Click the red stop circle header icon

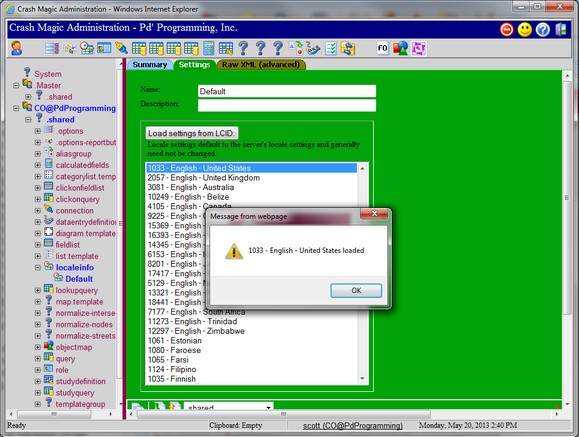[x=507, y=30]
